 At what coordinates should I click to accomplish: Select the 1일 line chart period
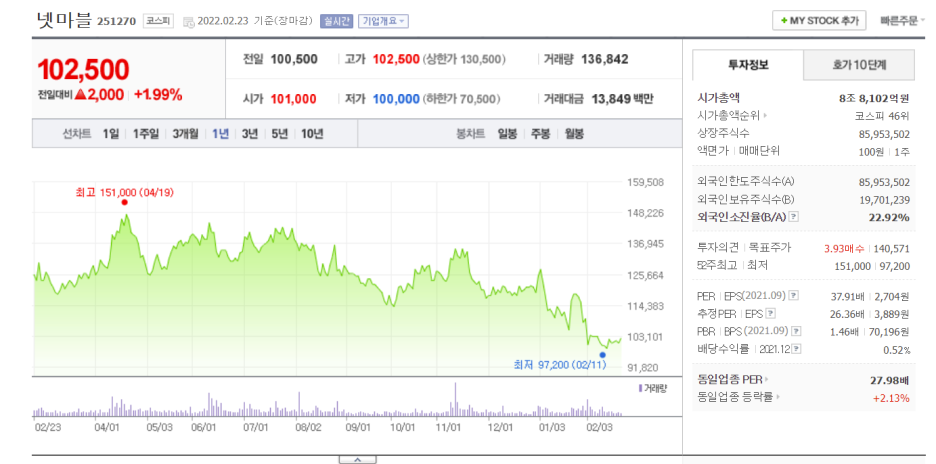point(110,134)
